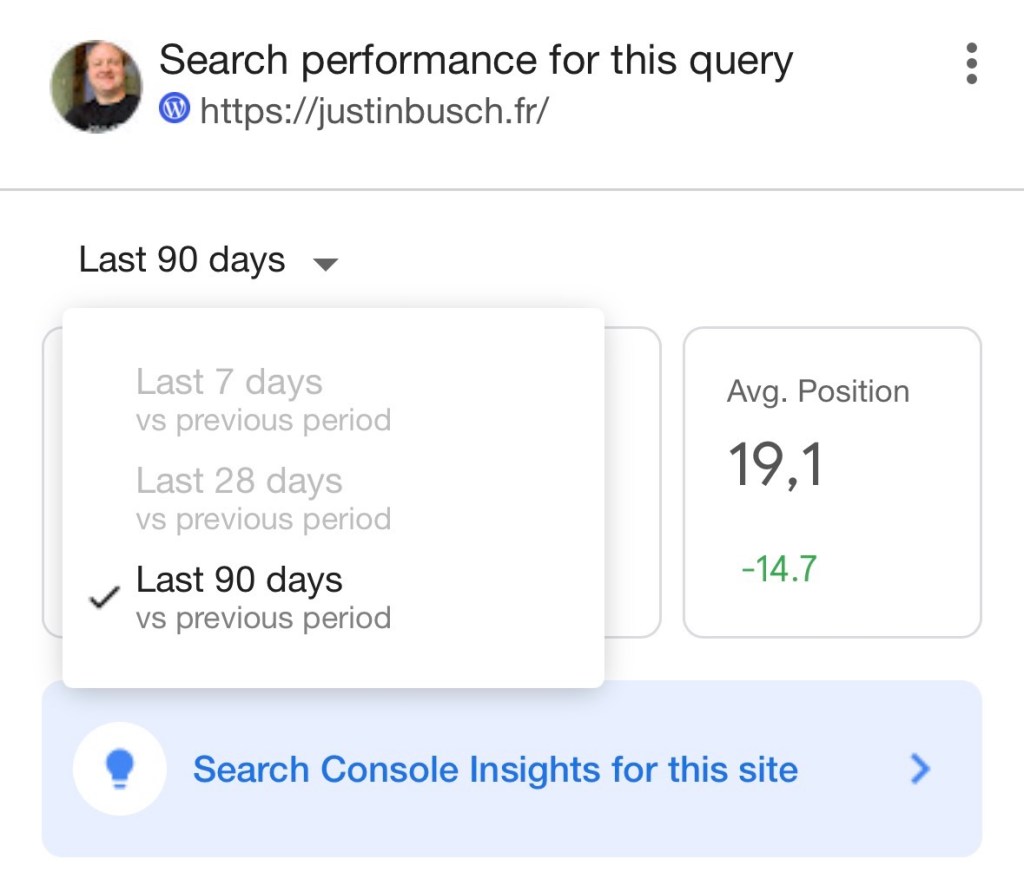Screen dimensions: 1024x872
Task: Collapse the date range dropdown arrow
Action: click(326, 264)
